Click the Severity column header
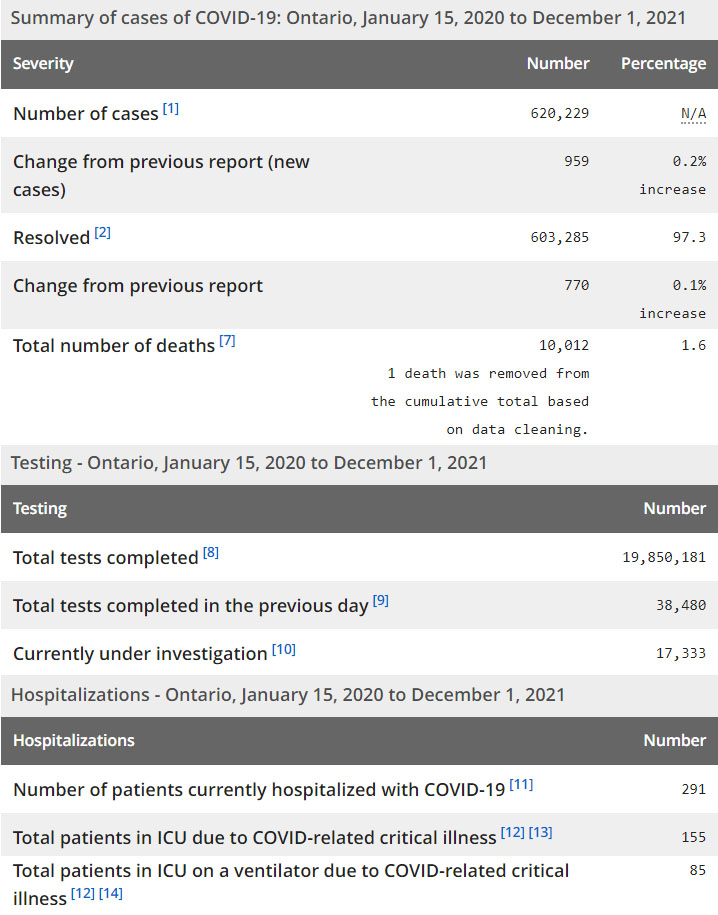 click(x=43, y=64)
